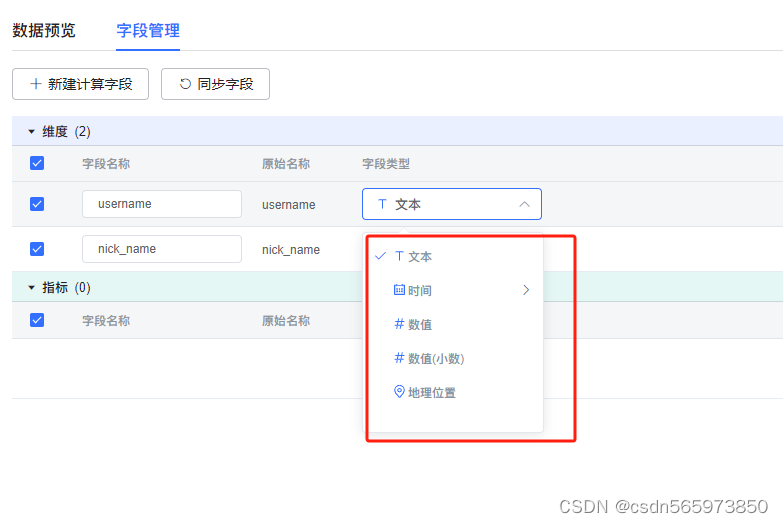Click the 字段名称 header under 维度
The image size is (783, 523).
click(106, 164)
